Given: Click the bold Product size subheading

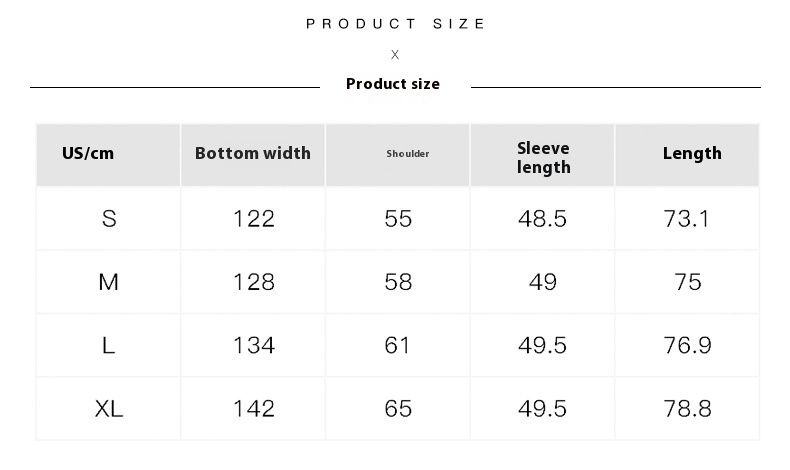Looking at the screenshot, I should [393, 84].
